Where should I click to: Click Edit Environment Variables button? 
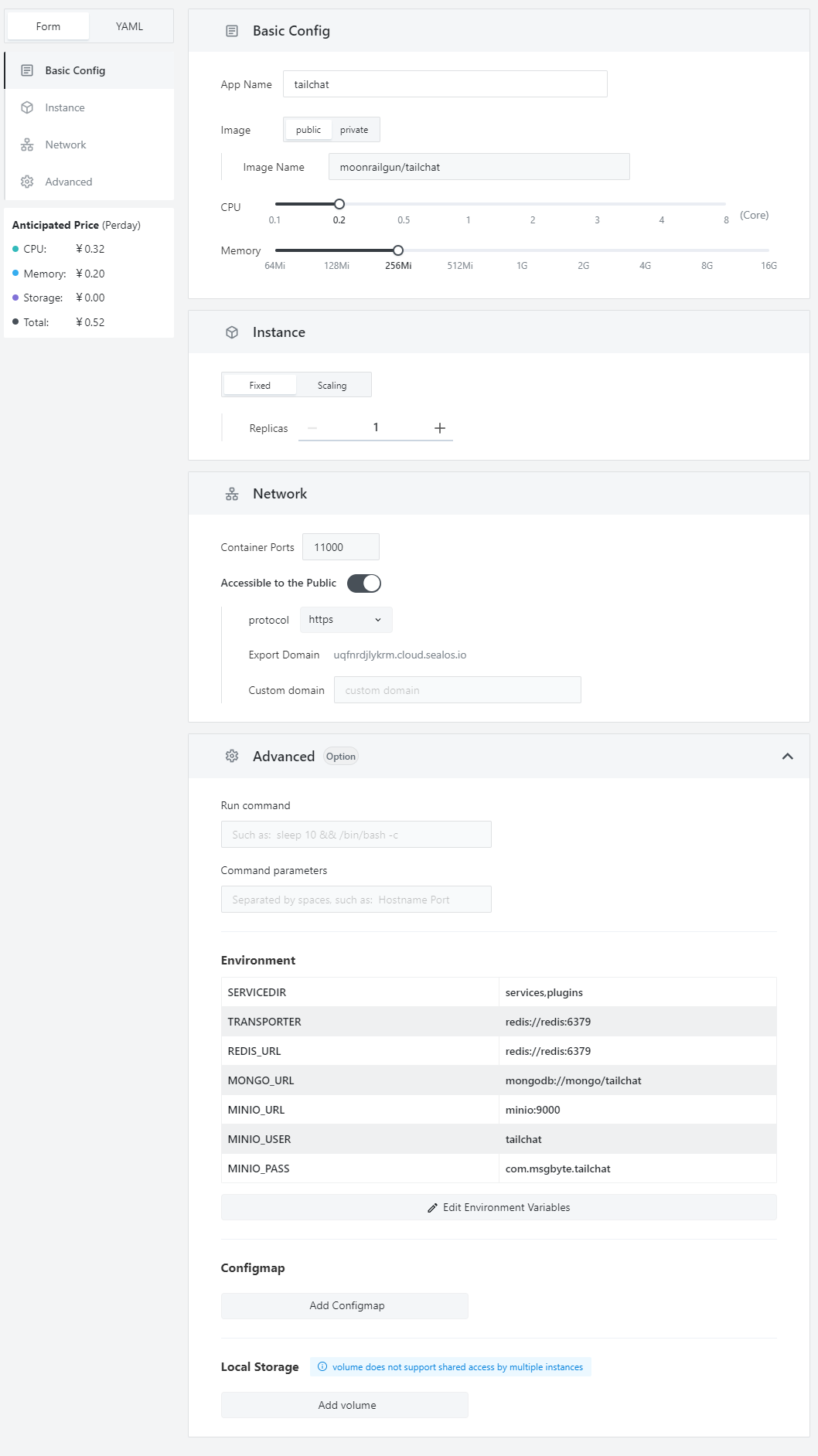pos(499,1207)
